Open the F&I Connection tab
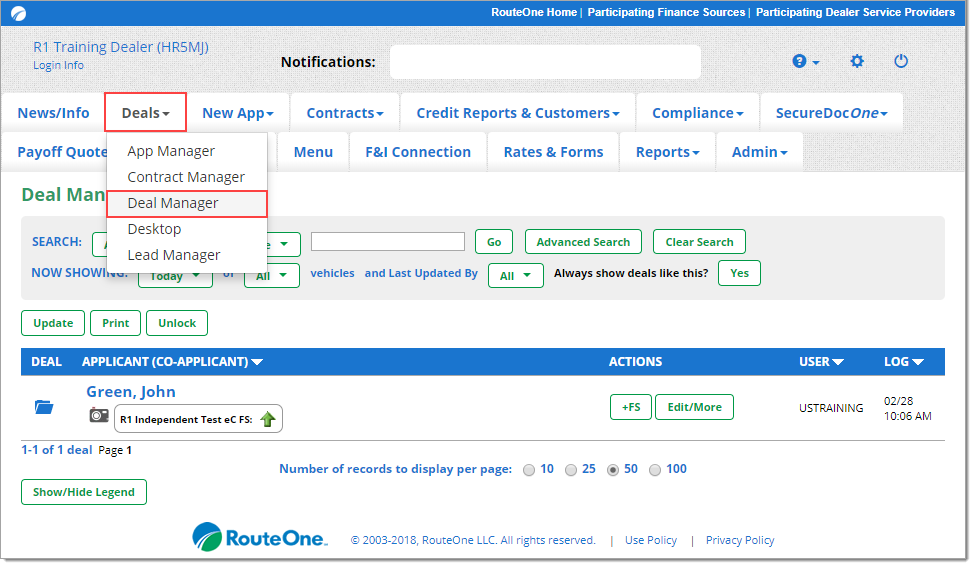The height and width of the screenshot is (574, 970). [418, 152]
